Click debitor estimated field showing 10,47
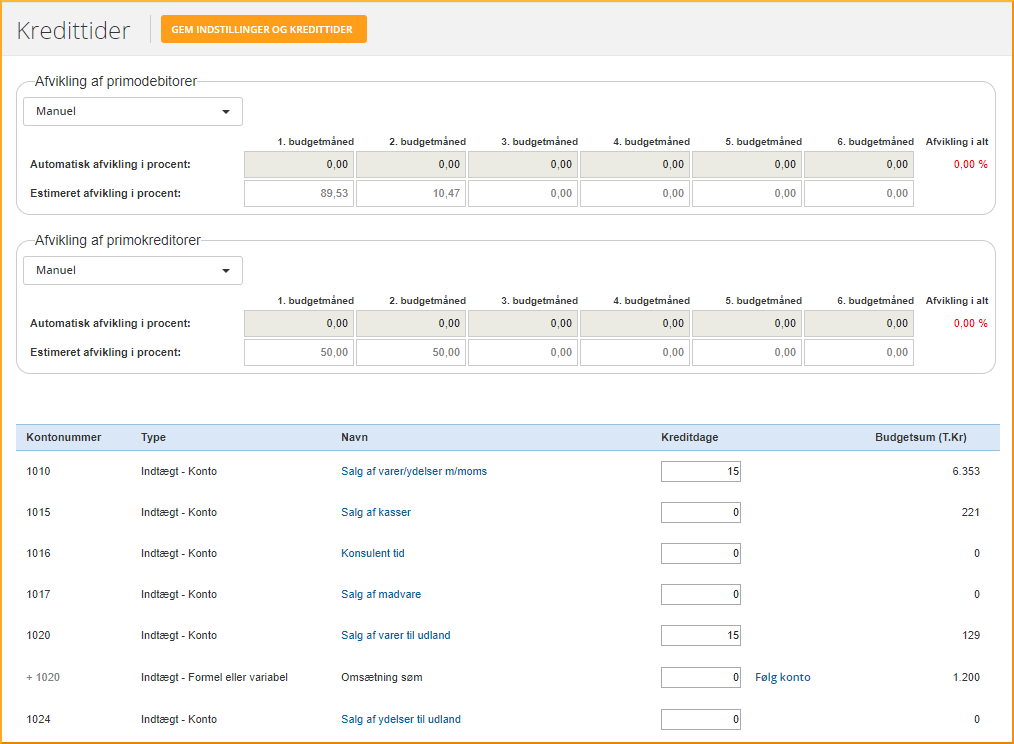 tap(411, 193)
